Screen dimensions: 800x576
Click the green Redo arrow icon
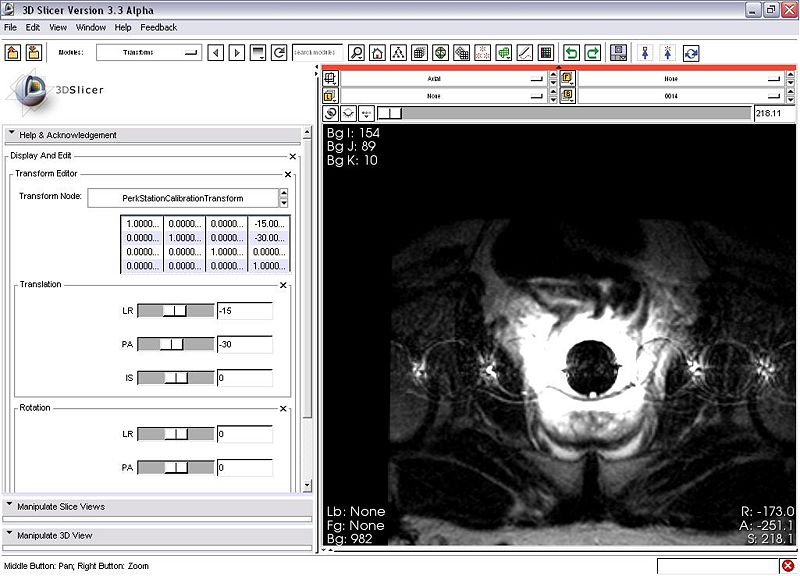pos(592,53)
